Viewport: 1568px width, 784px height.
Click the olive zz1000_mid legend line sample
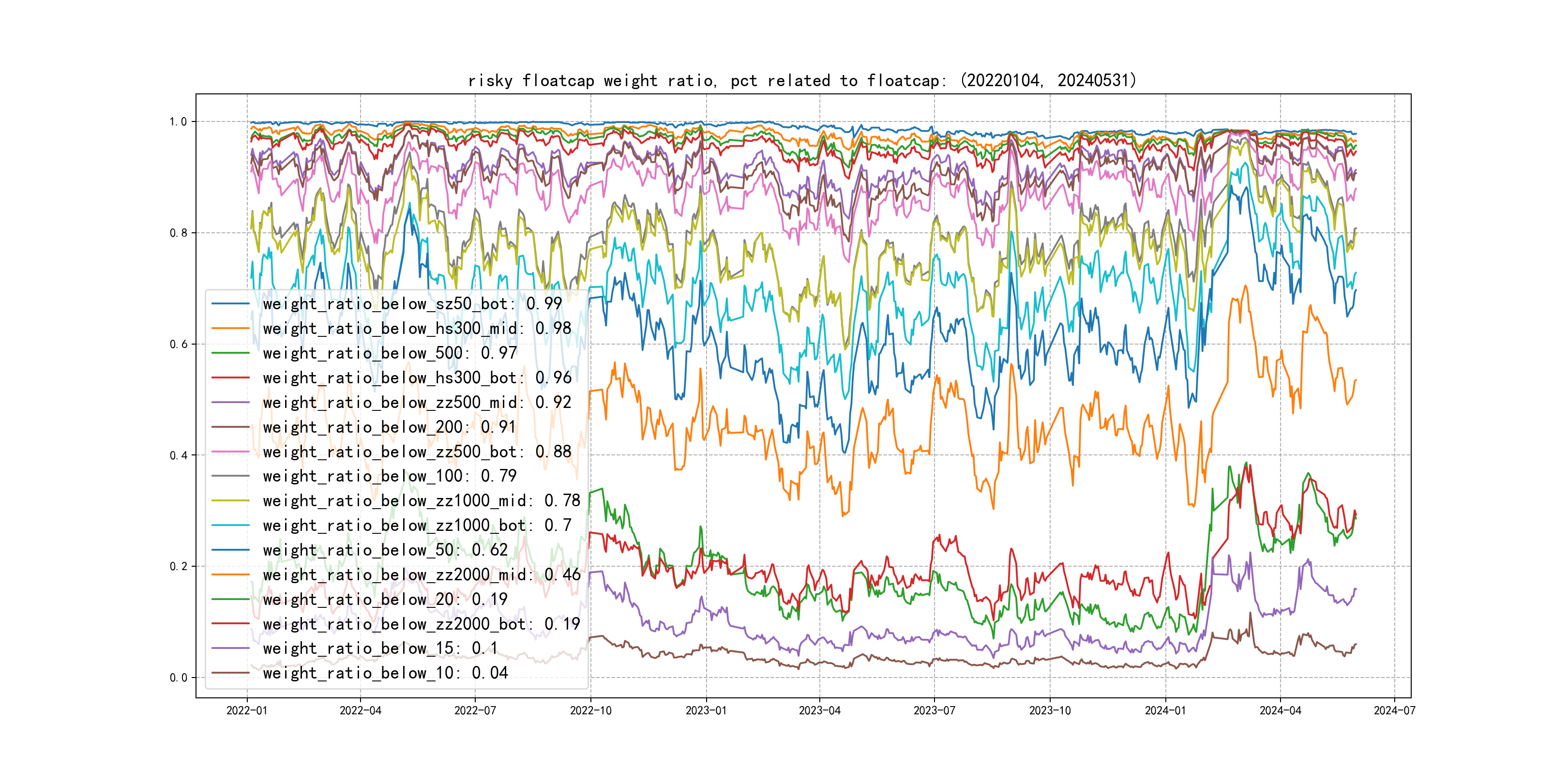[x=231, y=501]
